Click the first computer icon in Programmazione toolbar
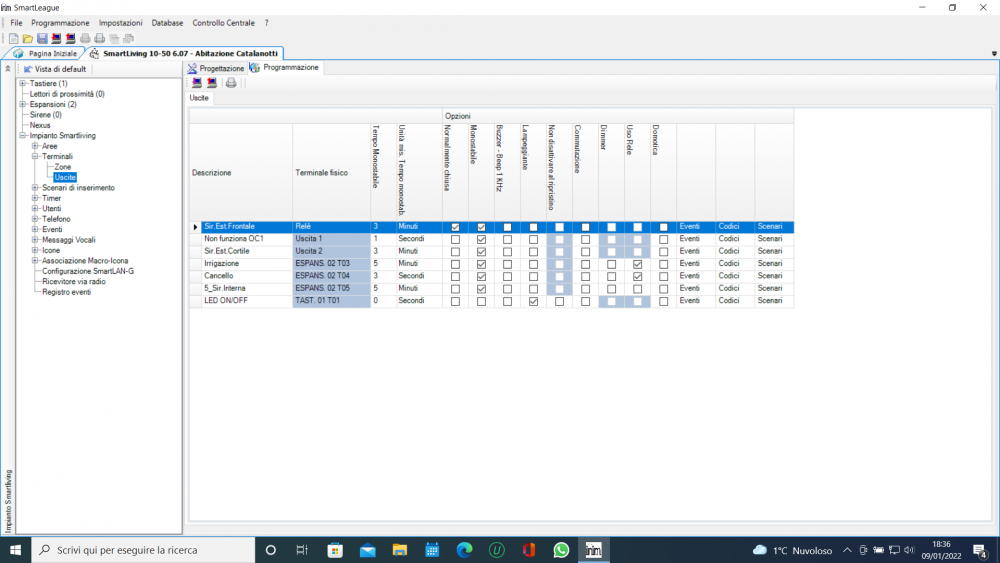 pyautogui.click(x=197, y=83)
